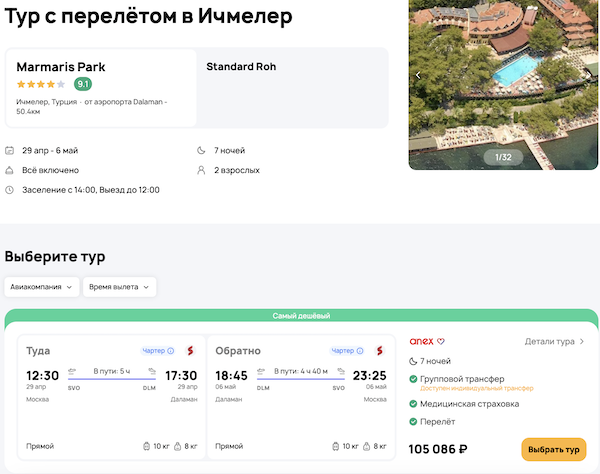600x474 pixels.
Task: Click the outbound flight red airline logo
Action: (x=190, y=351)
